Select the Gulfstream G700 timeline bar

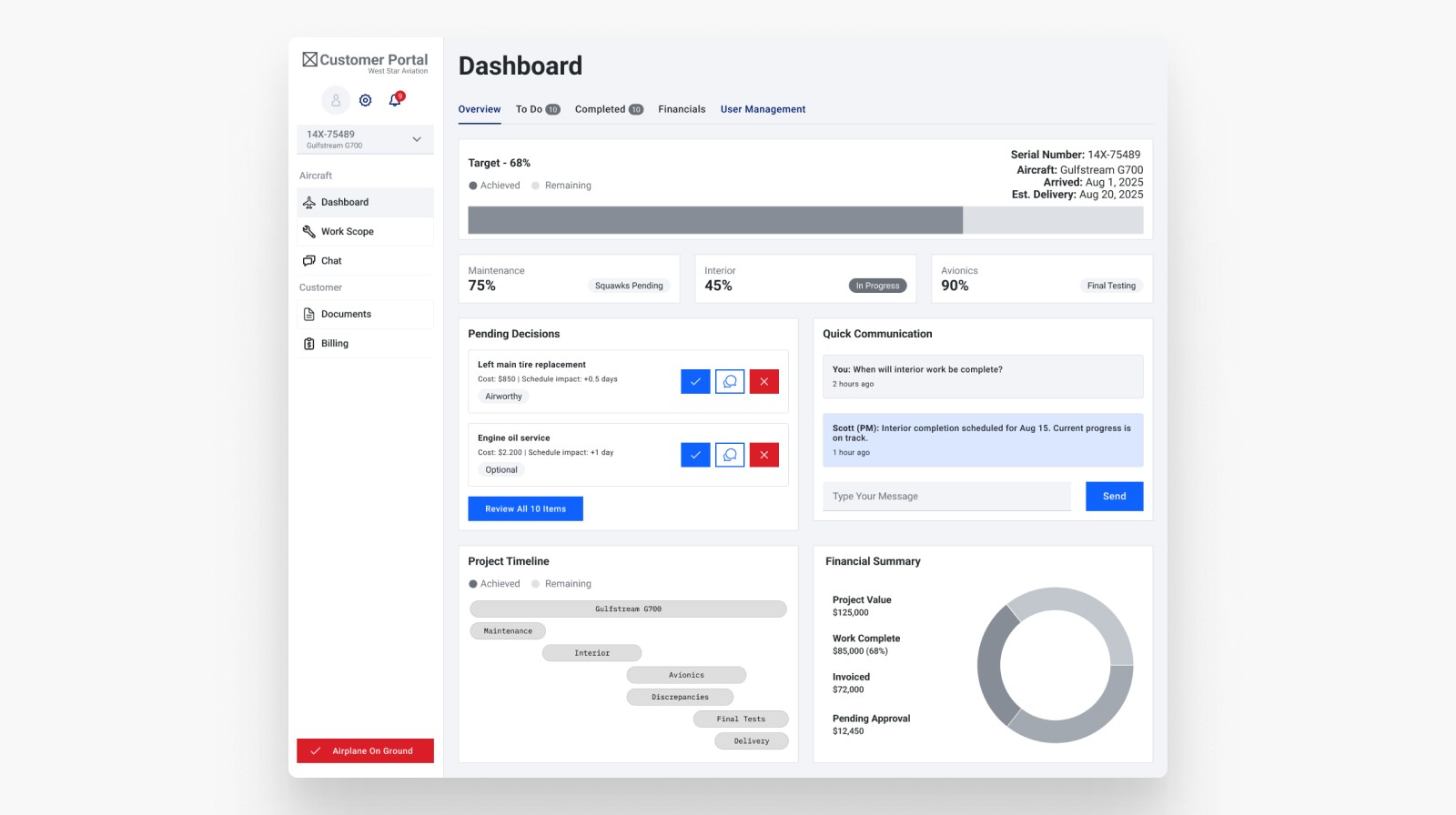pos(628,609)
